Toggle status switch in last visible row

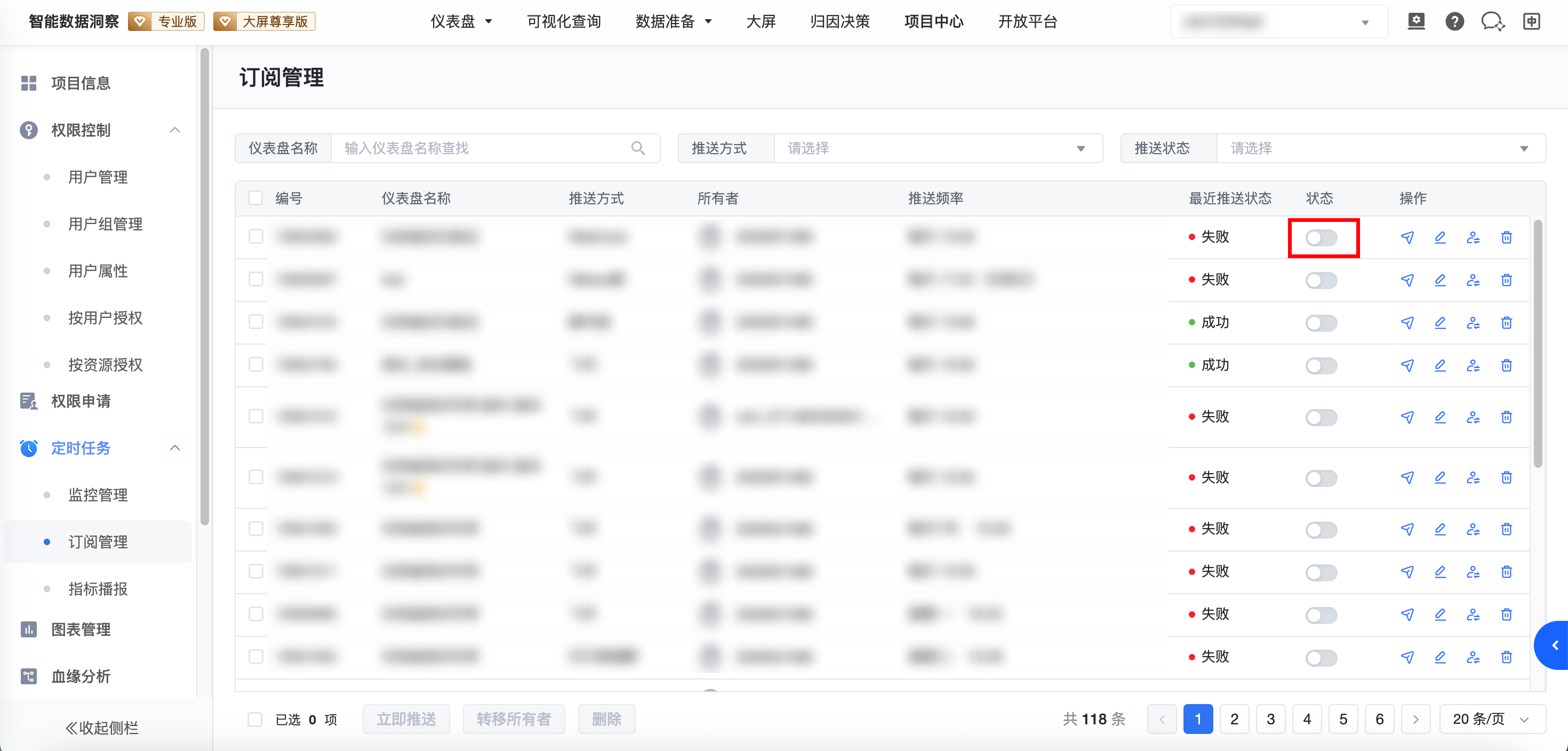coord(1321,657)
